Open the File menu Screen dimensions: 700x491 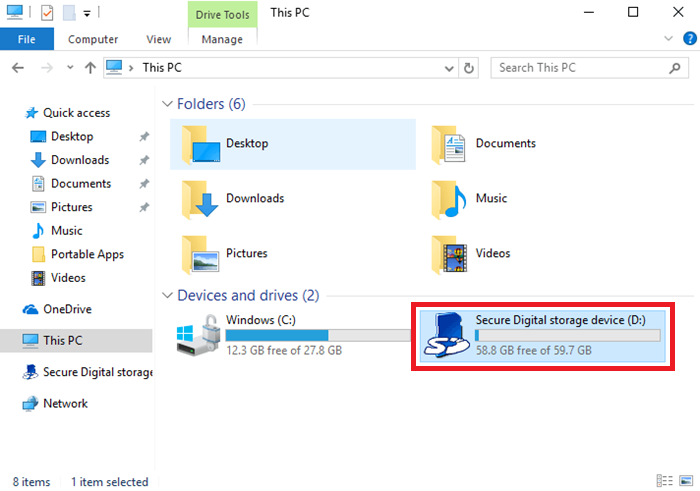[x=27, y=39]
